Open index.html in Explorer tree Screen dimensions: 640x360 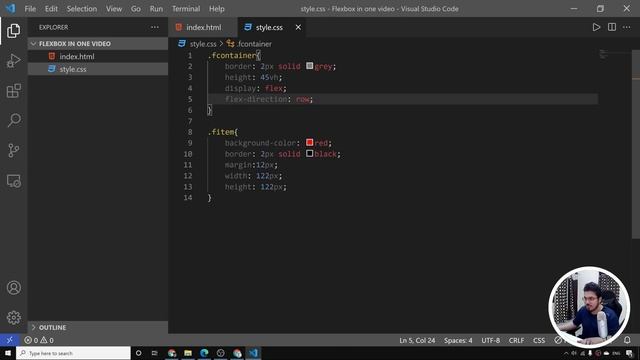[98, 56]
